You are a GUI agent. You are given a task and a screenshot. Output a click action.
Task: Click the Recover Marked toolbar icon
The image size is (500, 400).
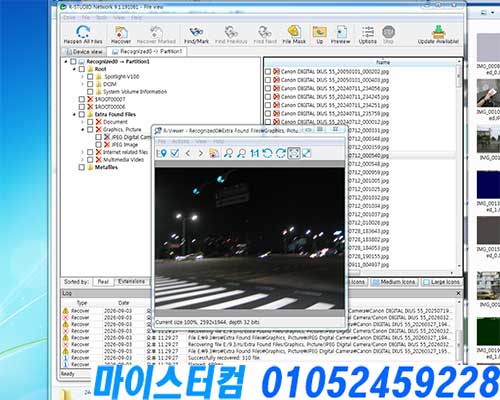click(156, 34)
